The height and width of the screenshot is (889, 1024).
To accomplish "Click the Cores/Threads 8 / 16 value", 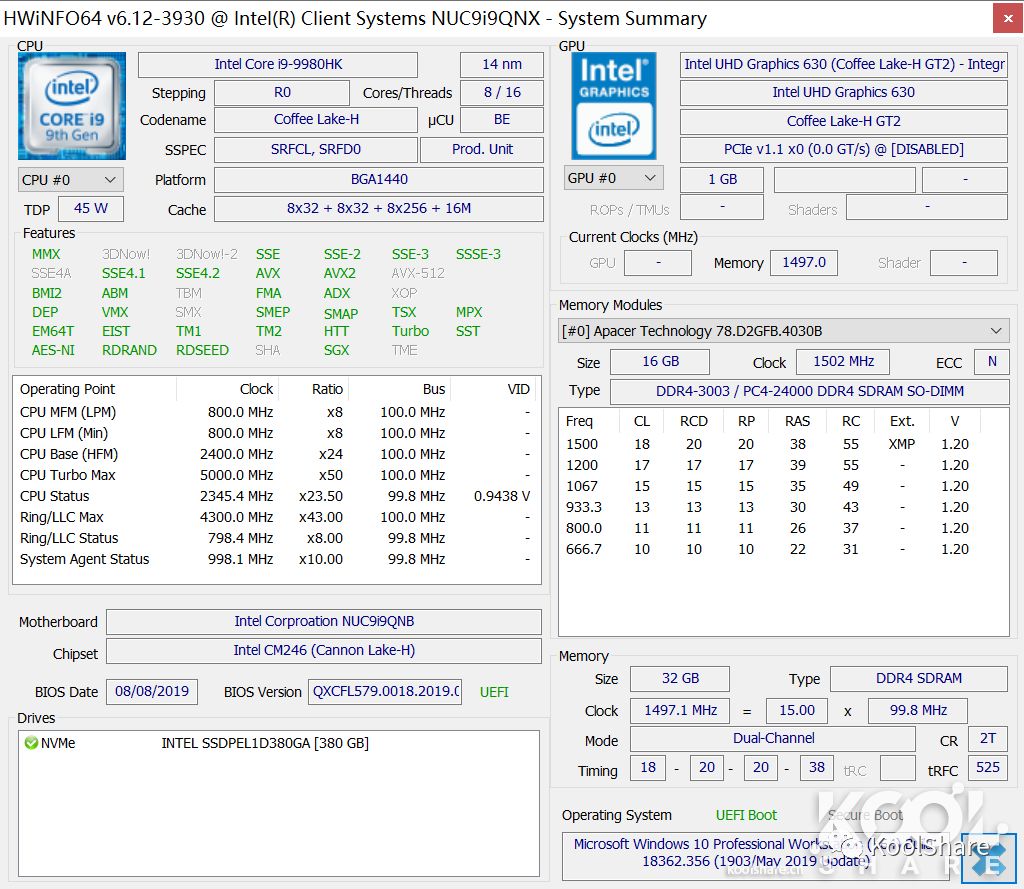I will tap(502, 93).
